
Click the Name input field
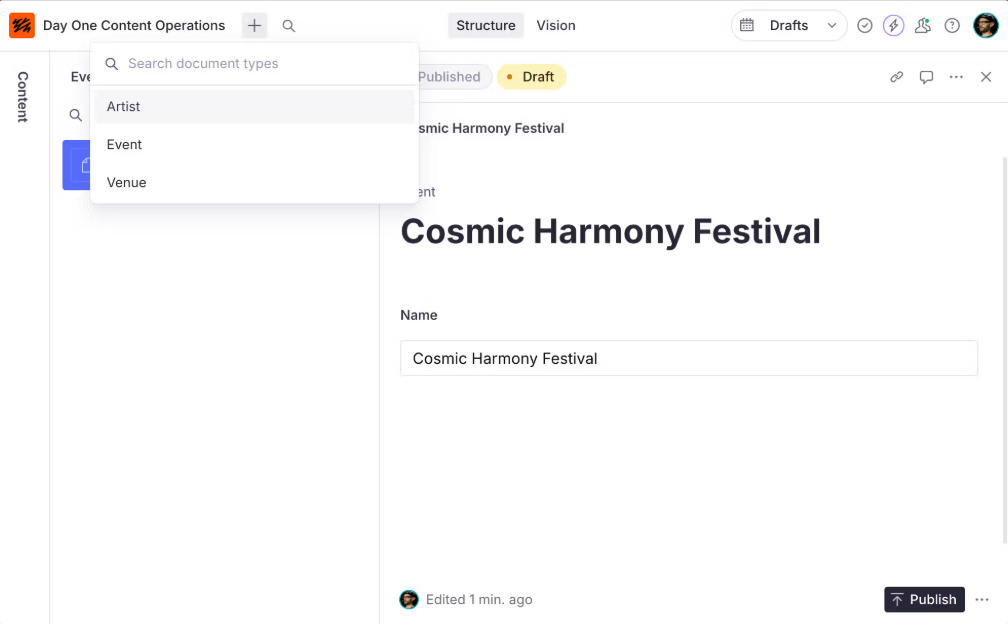coord(688,359)
